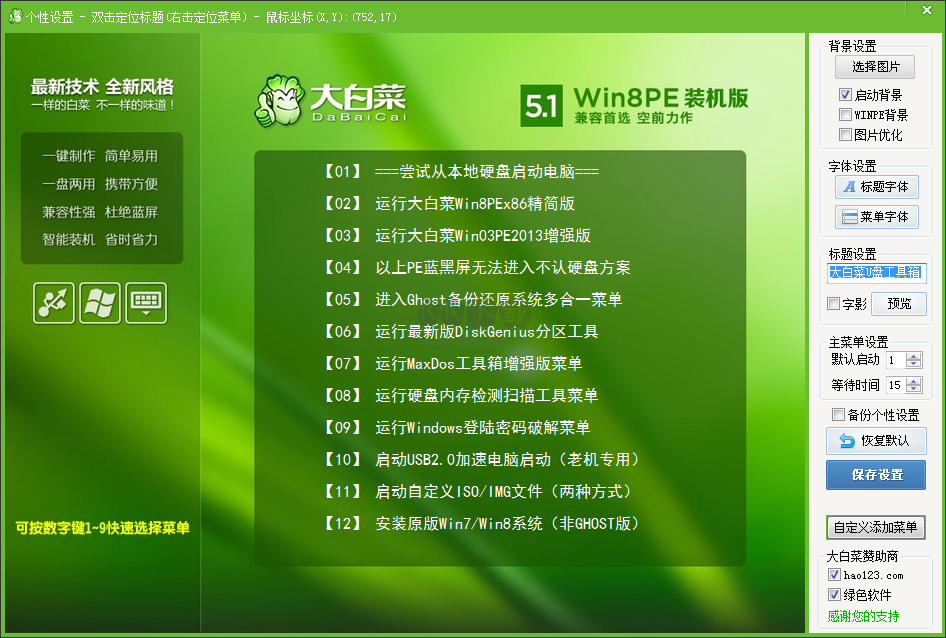Toggle the 启动背景 checkbox
The image size is (946, 638).
(x=844, y=95)
